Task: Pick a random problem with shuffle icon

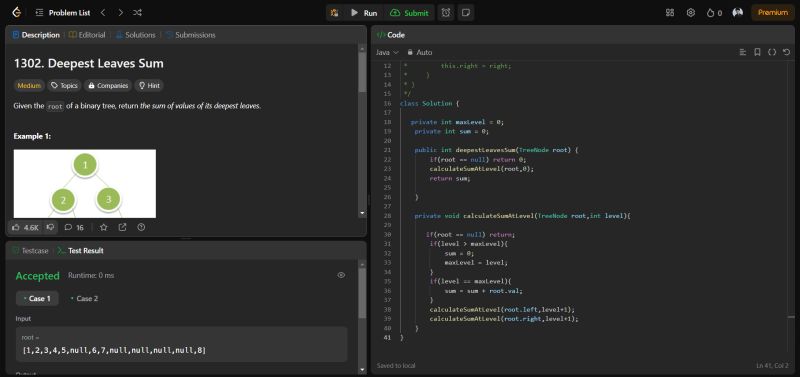Action: [137, 13]
